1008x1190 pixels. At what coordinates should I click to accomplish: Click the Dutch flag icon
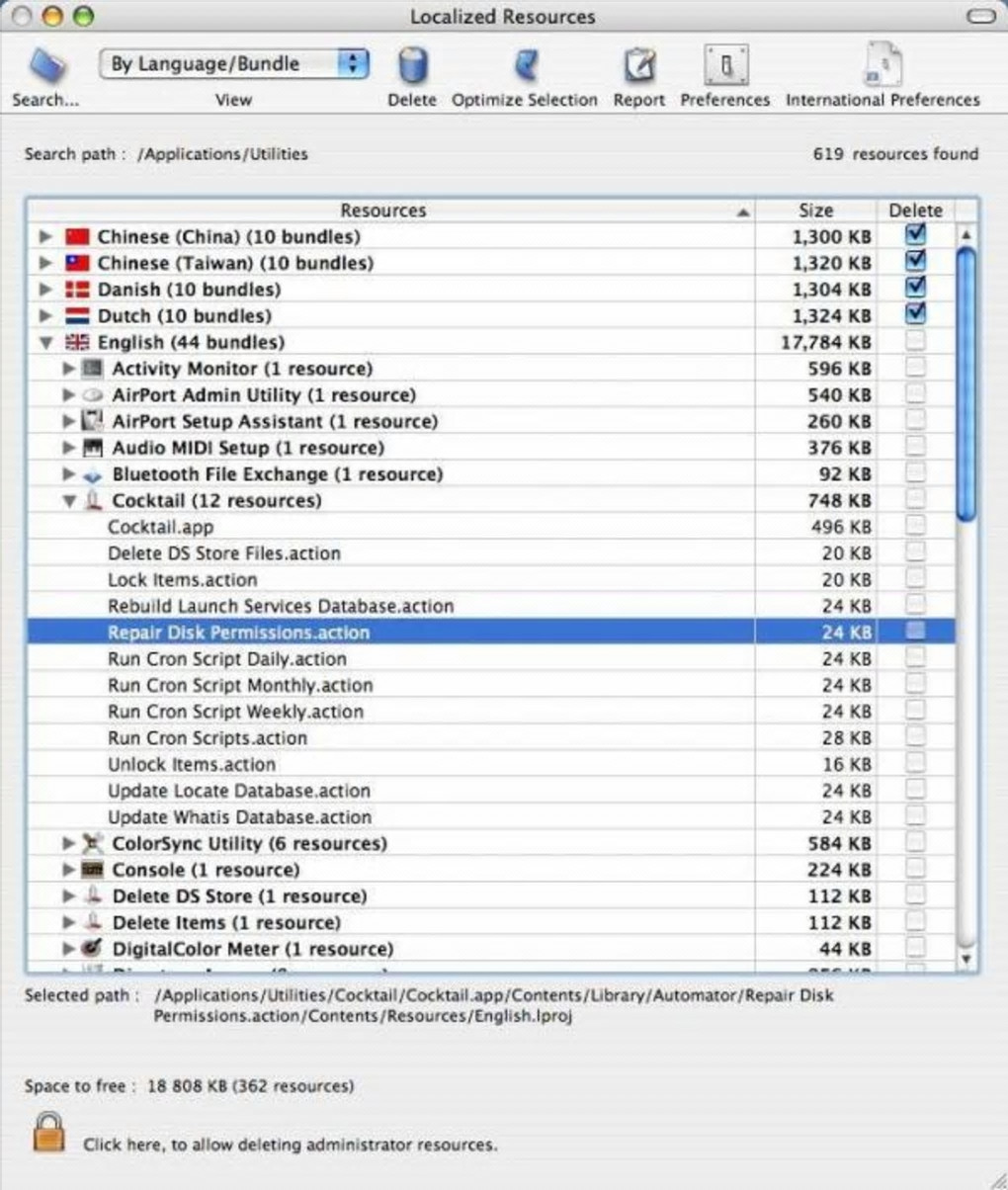click(77, 316)
